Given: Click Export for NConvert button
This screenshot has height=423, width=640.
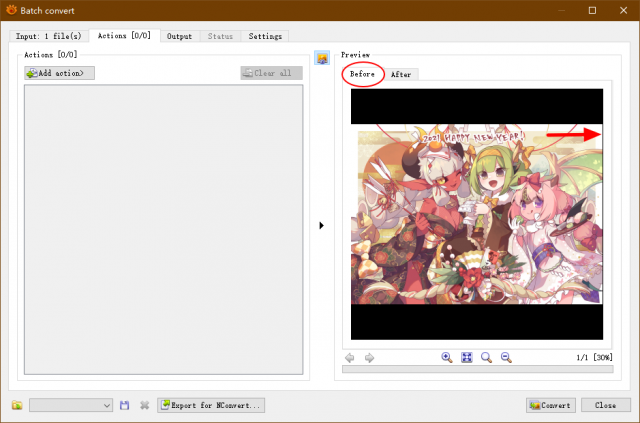Looking at the screenshot, I should pyautogui.click(x=211, y=405).
